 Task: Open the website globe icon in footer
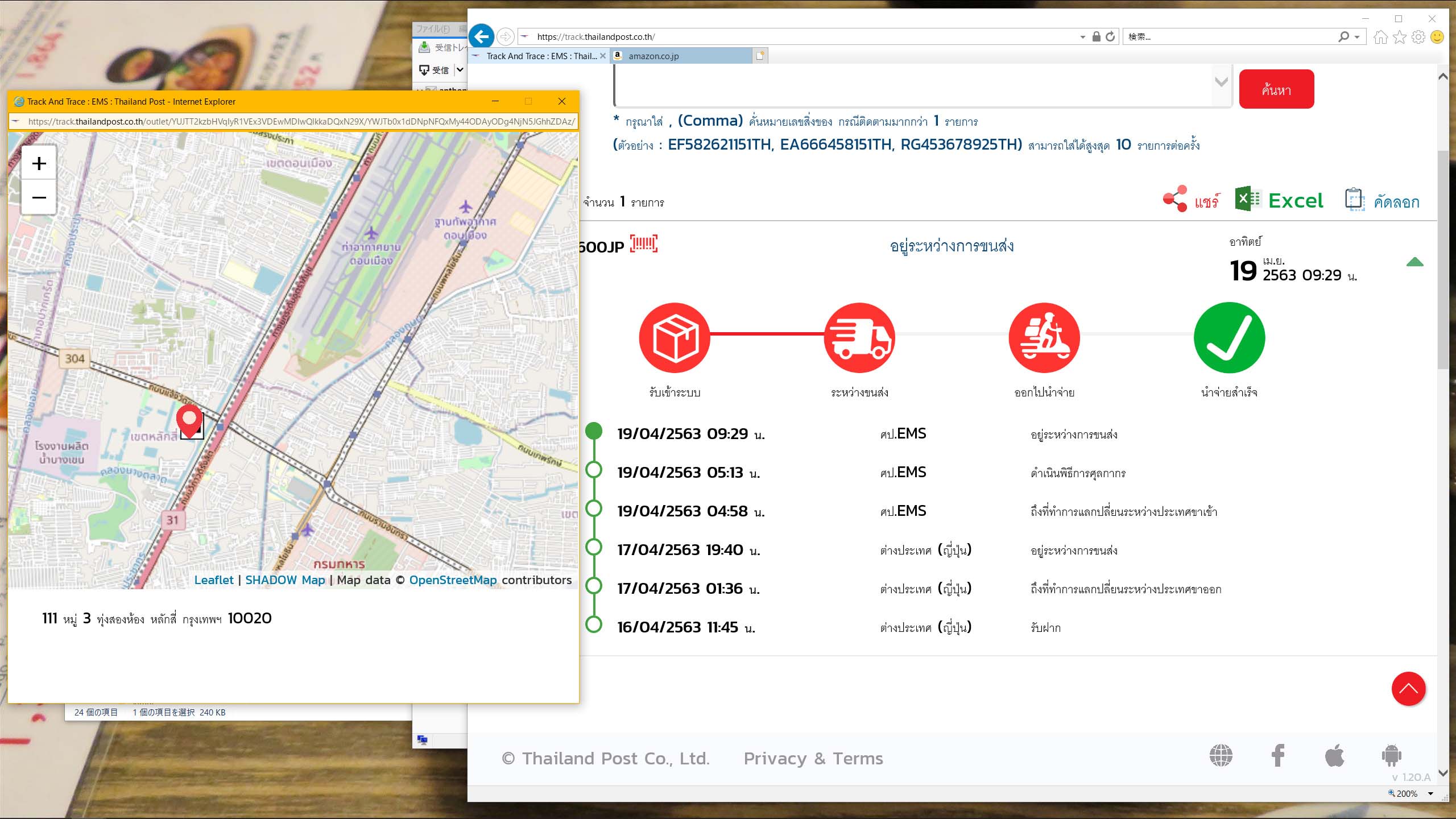pyautogui.click(x=1221, y=755)
